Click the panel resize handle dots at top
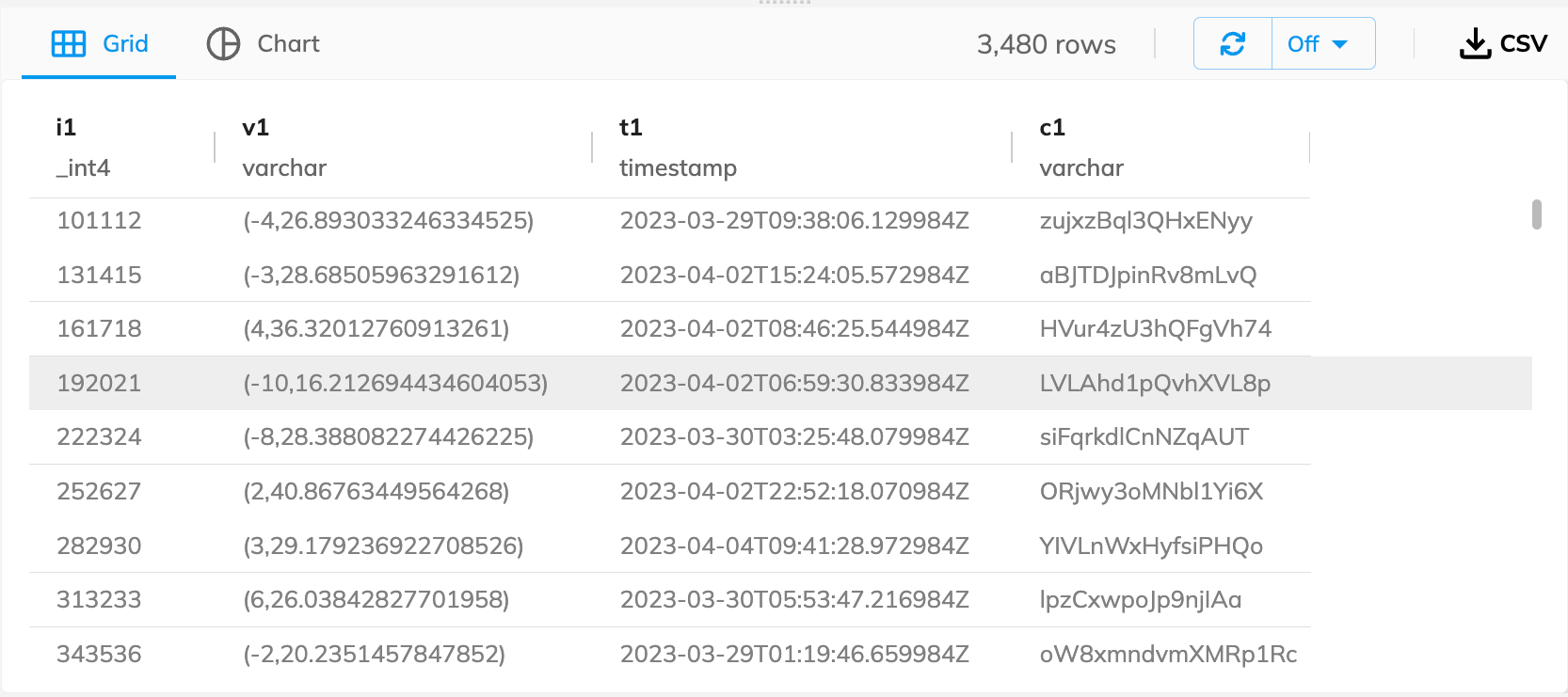Screen dimensions: 1568x697 784,3
